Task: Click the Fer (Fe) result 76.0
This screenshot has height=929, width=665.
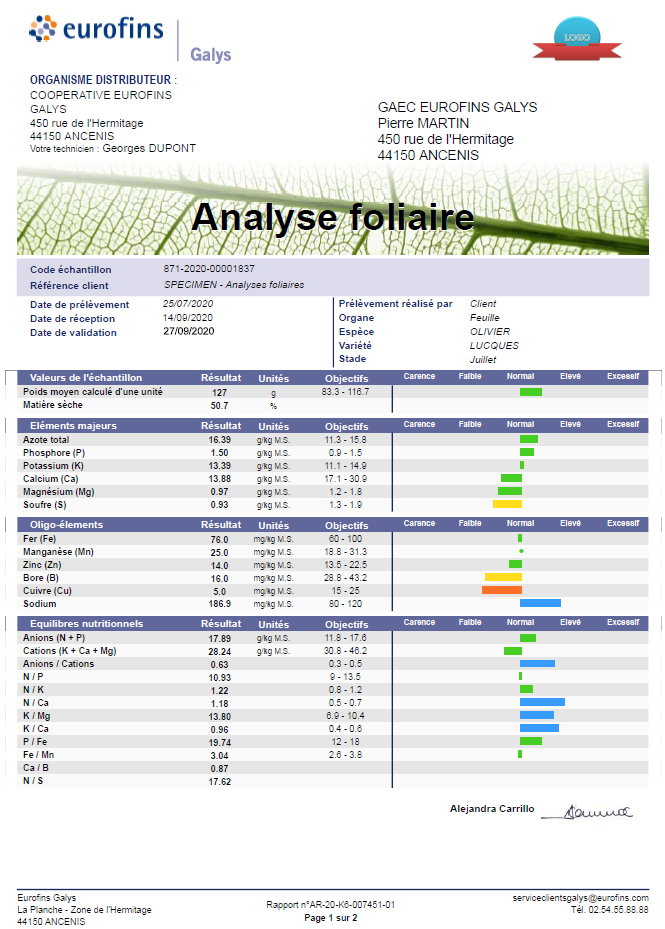Action: (219, 539)
